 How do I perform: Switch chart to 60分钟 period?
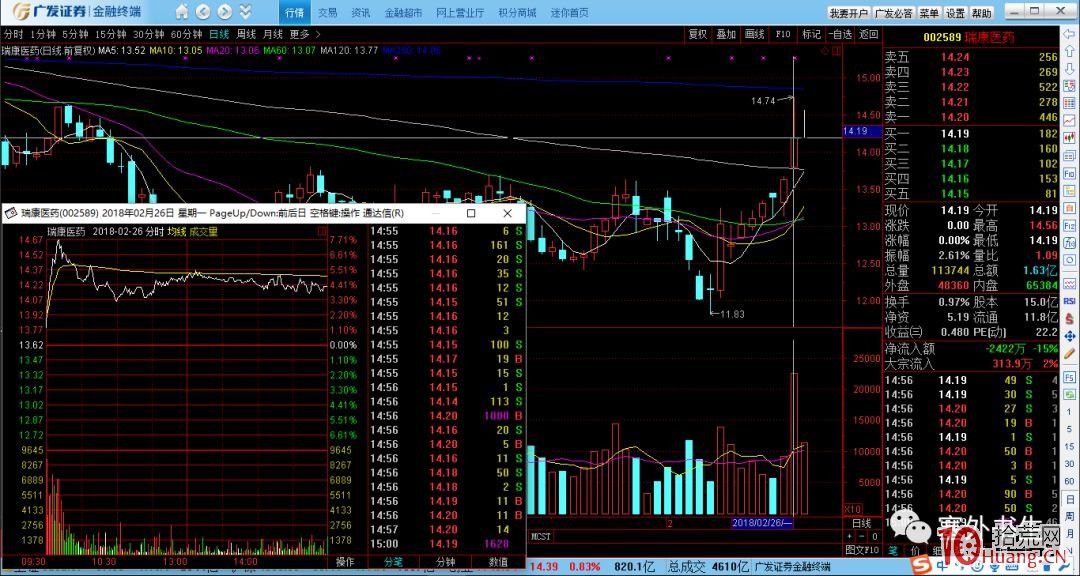186,34
